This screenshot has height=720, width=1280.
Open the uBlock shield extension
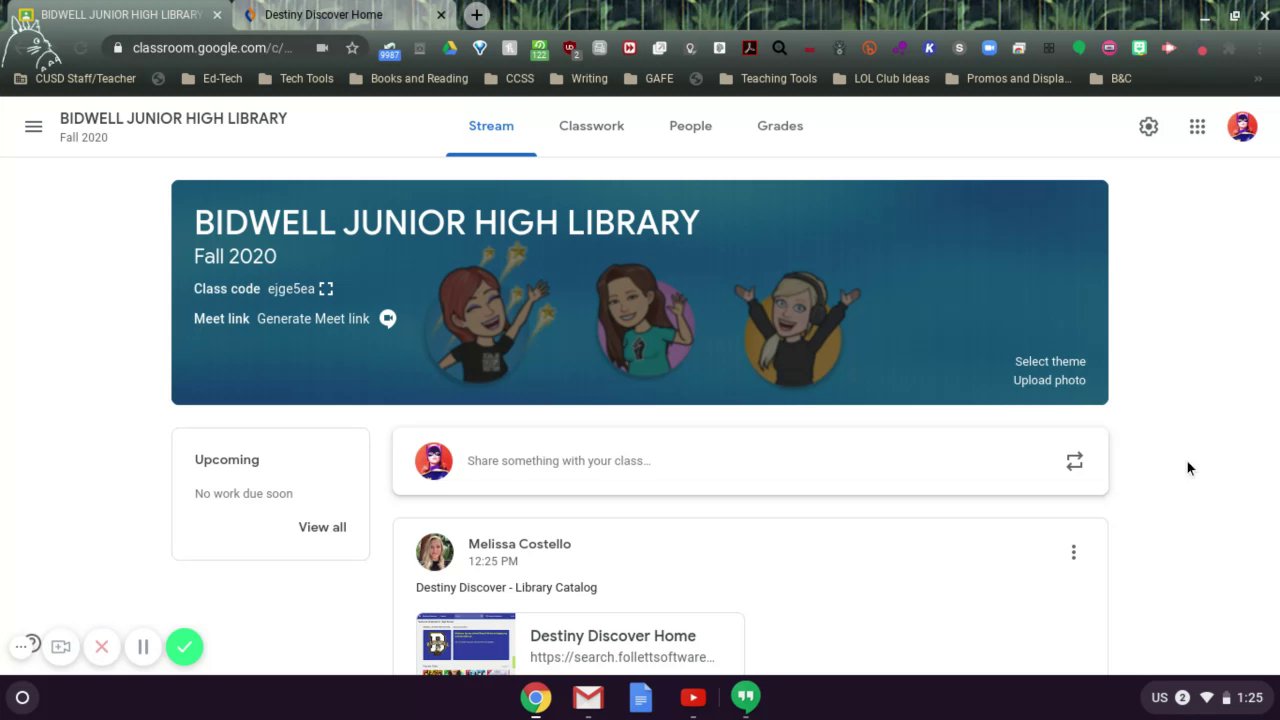(x=569, y=48)
